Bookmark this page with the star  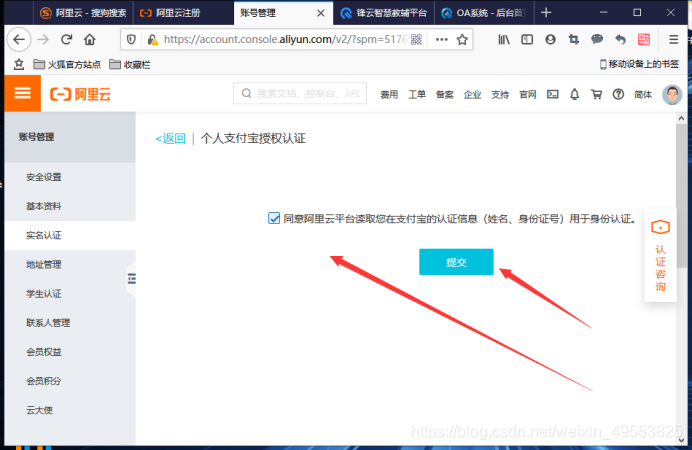(x=462, y=40)
